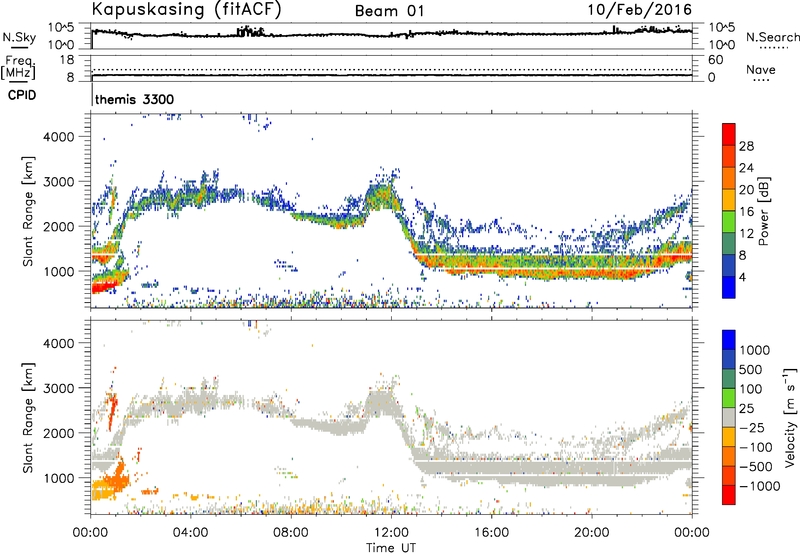Click the 'Velocity [m s-1]' colorbar label
Screen dimensions: 800x554
[x=790, y=416]
